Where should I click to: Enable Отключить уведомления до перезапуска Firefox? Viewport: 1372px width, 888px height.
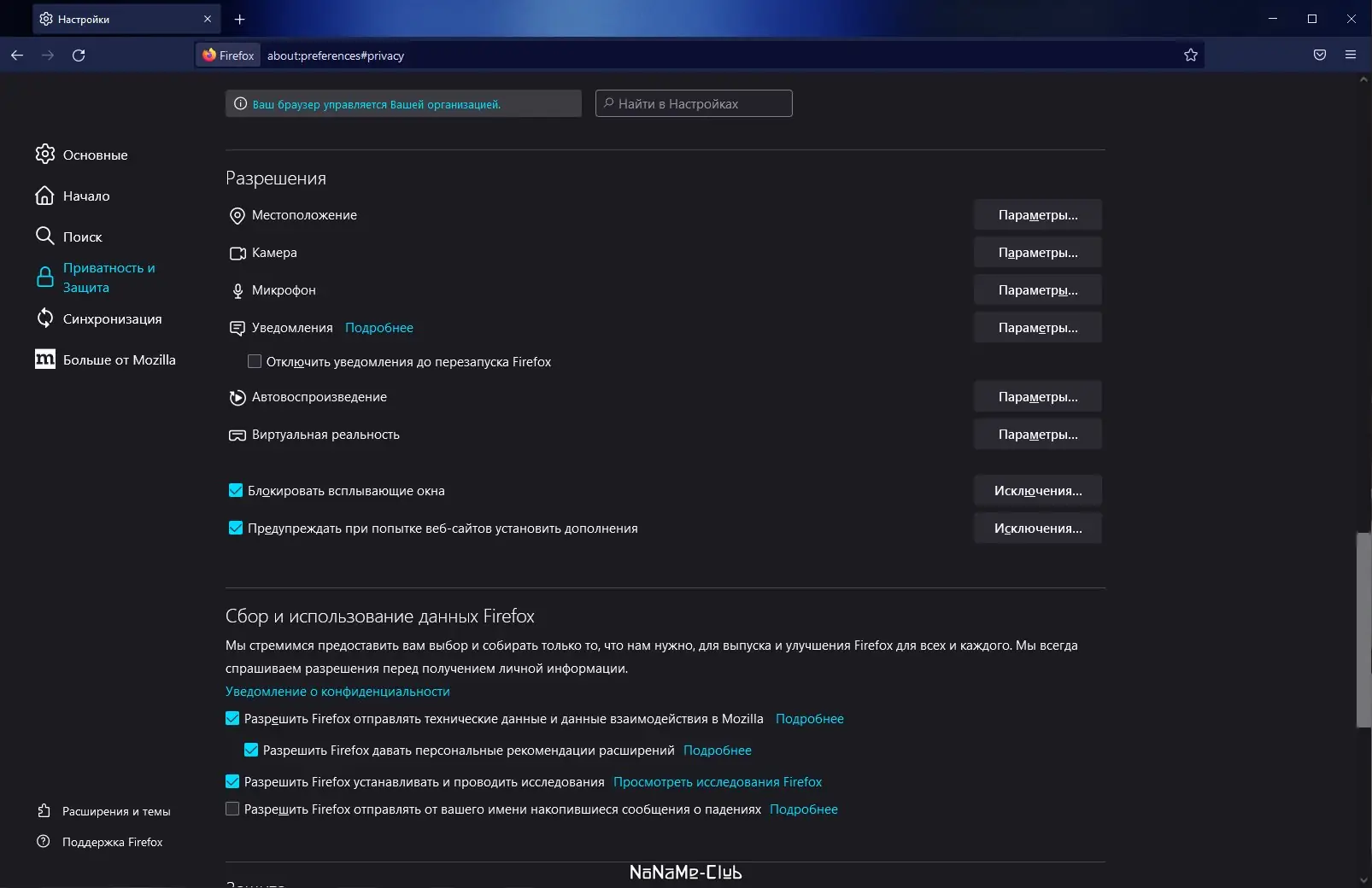(255, 361)
